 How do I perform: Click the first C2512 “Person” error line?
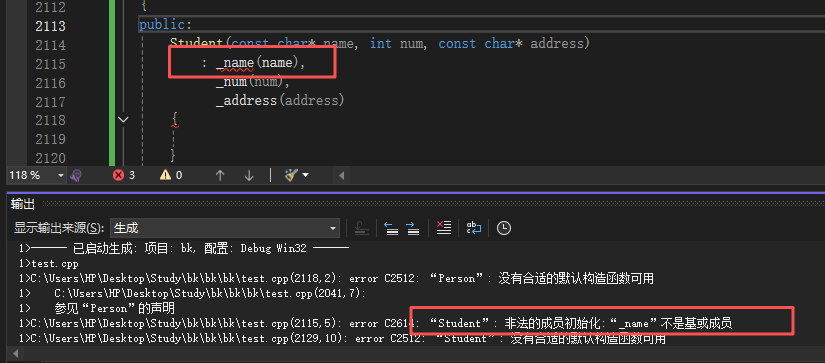(336, 278)
